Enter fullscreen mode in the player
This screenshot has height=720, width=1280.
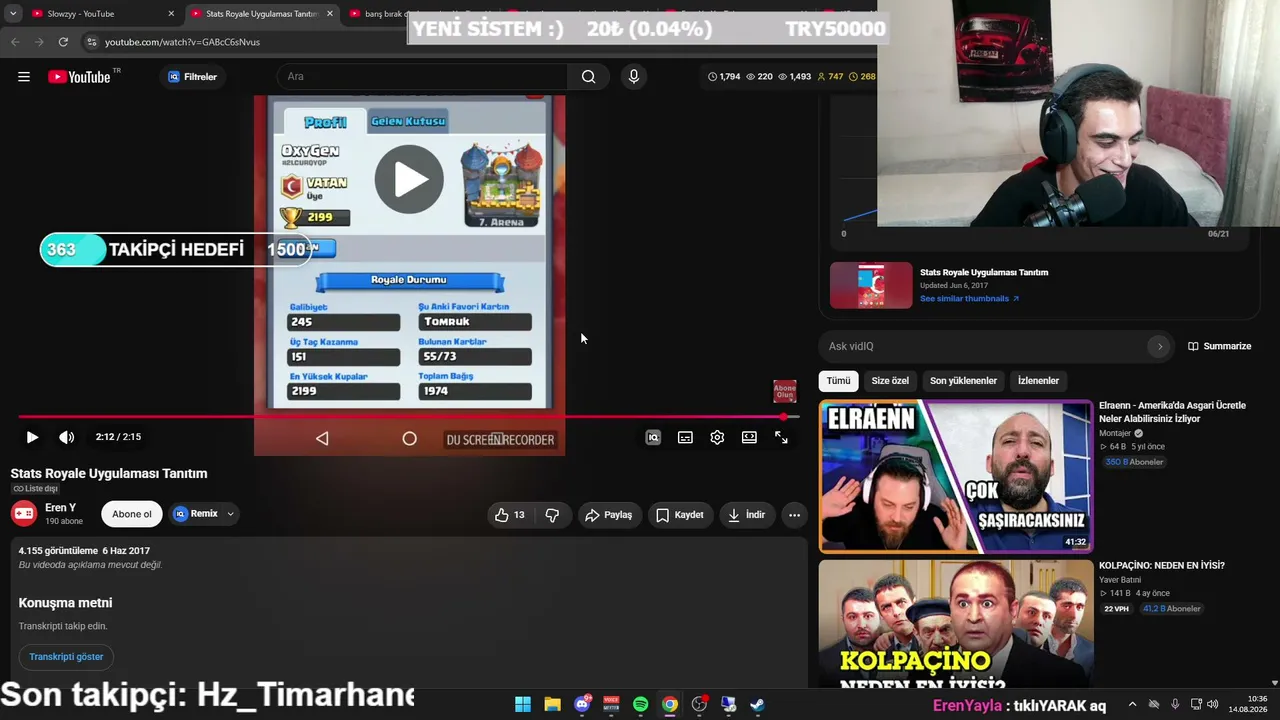tap(781, 437)
